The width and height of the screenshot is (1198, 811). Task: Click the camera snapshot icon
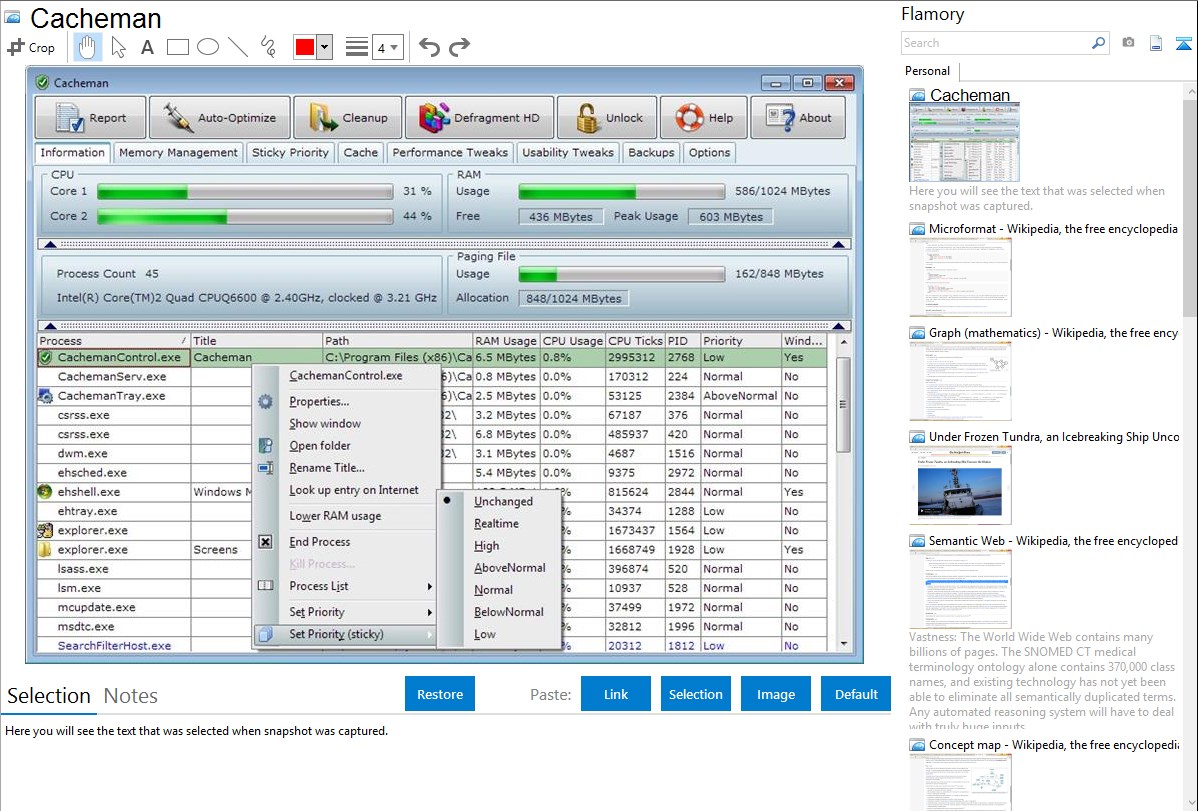point(1128,43)
